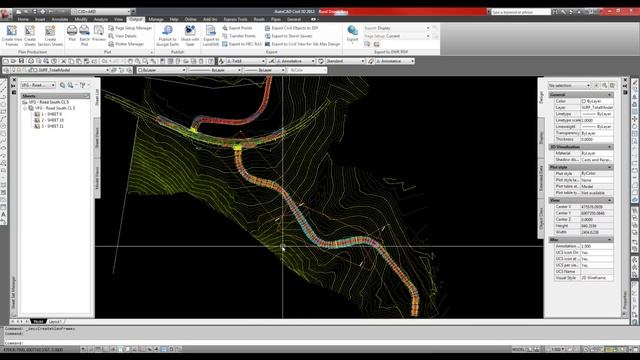Open Plotter Manager
The image size is (640, 360).
(x=126, y=44)
